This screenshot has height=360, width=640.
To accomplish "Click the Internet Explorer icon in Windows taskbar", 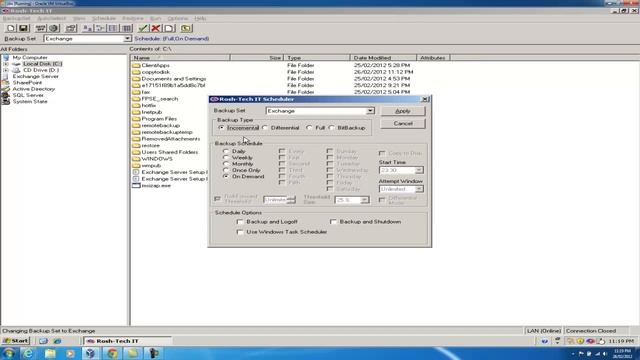I will click(x=28, y=353).
